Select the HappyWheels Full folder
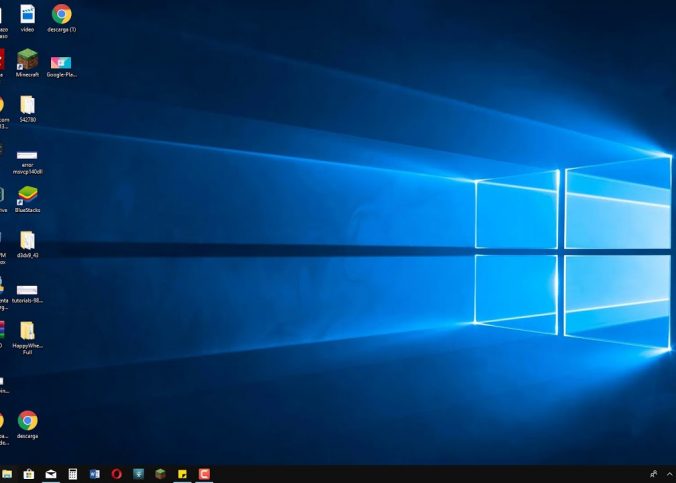The width and height of the screenshot is (676, 483). (x=27, y=331)
